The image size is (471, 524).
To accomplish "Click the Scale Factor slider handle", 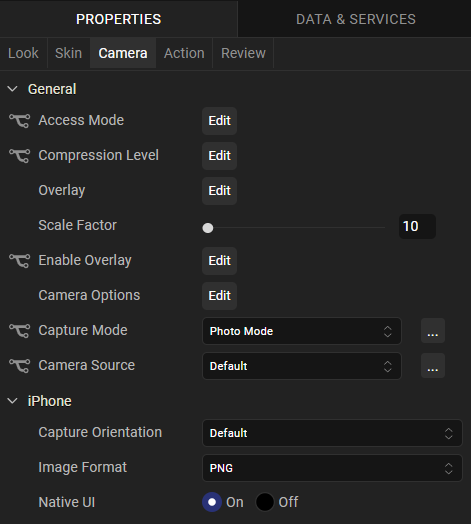I will point(208,228).
